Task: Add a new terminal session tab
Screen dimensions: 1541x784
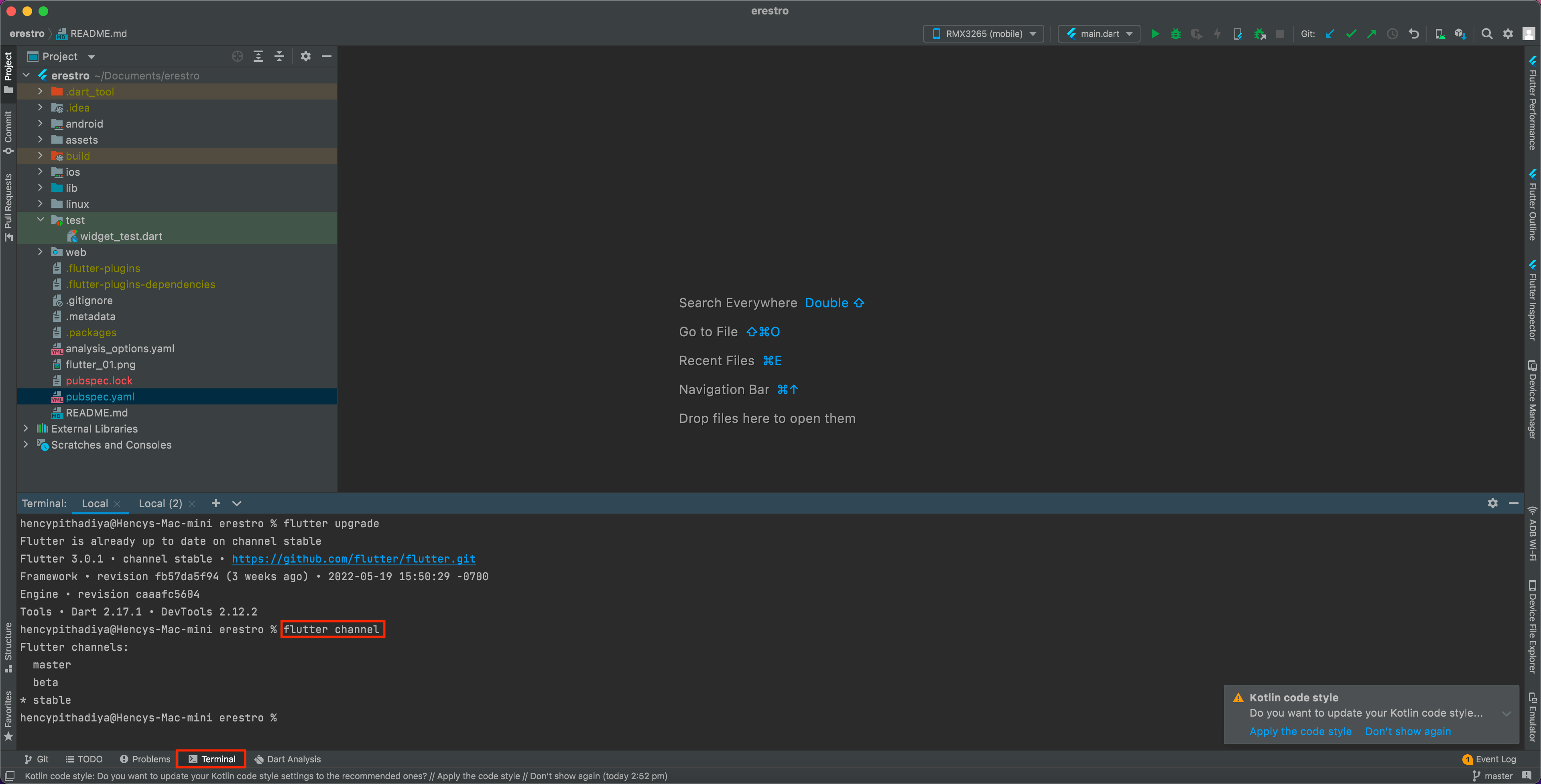Action: coord(216,503)
